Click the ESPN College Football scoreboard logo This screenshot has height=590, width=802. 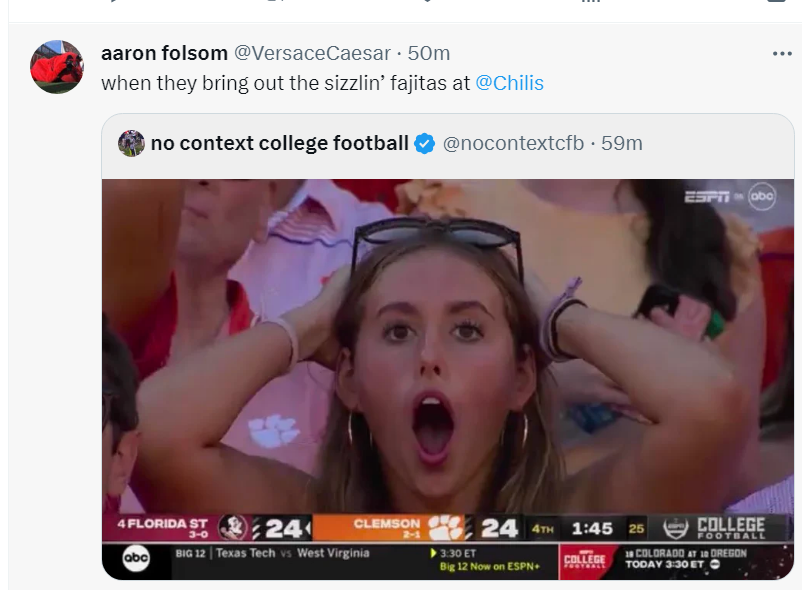click(714, 527)
